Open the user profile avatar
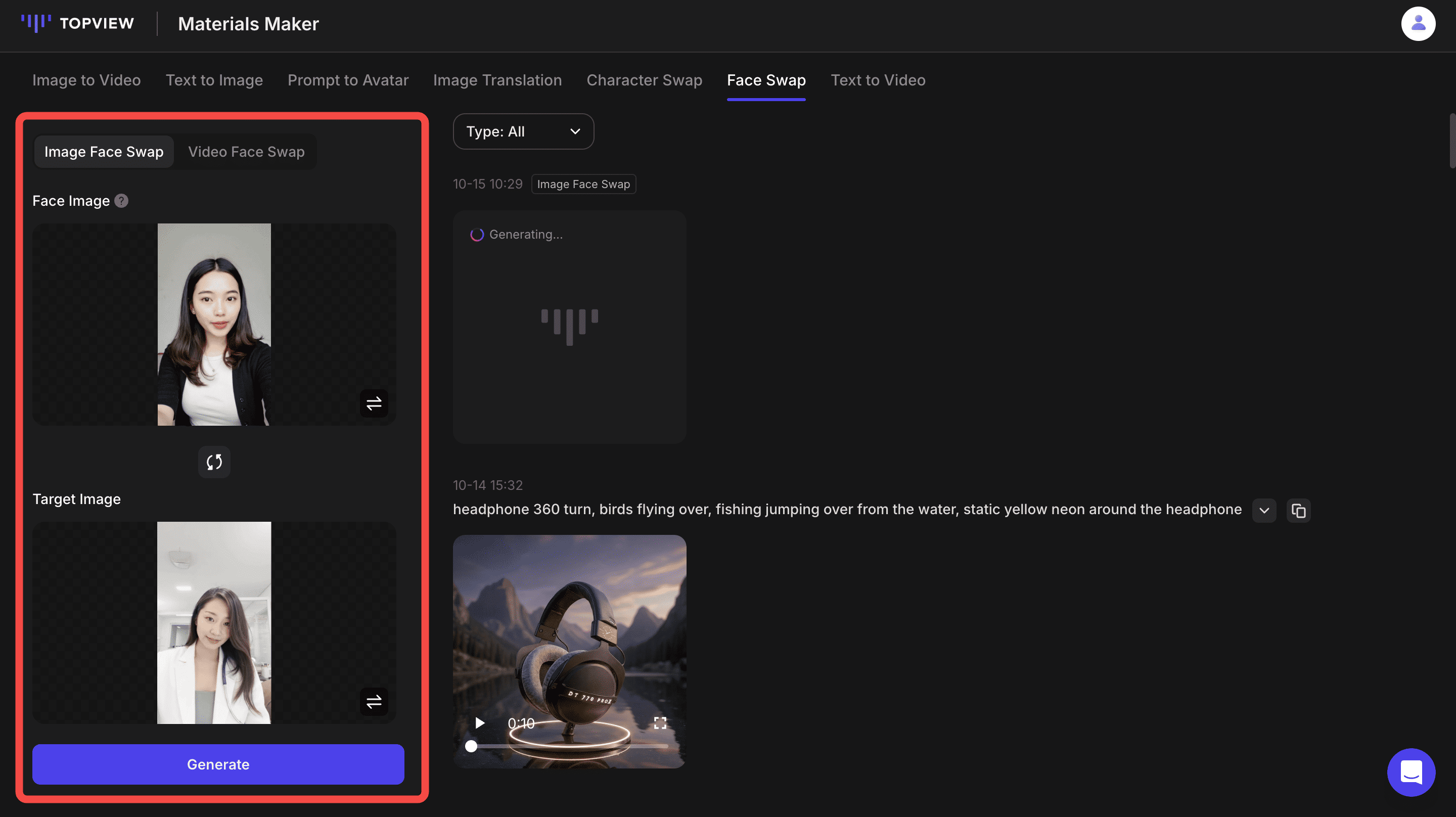The height and width of the screenshot is (817, 1456). [x=1418, y=24]
